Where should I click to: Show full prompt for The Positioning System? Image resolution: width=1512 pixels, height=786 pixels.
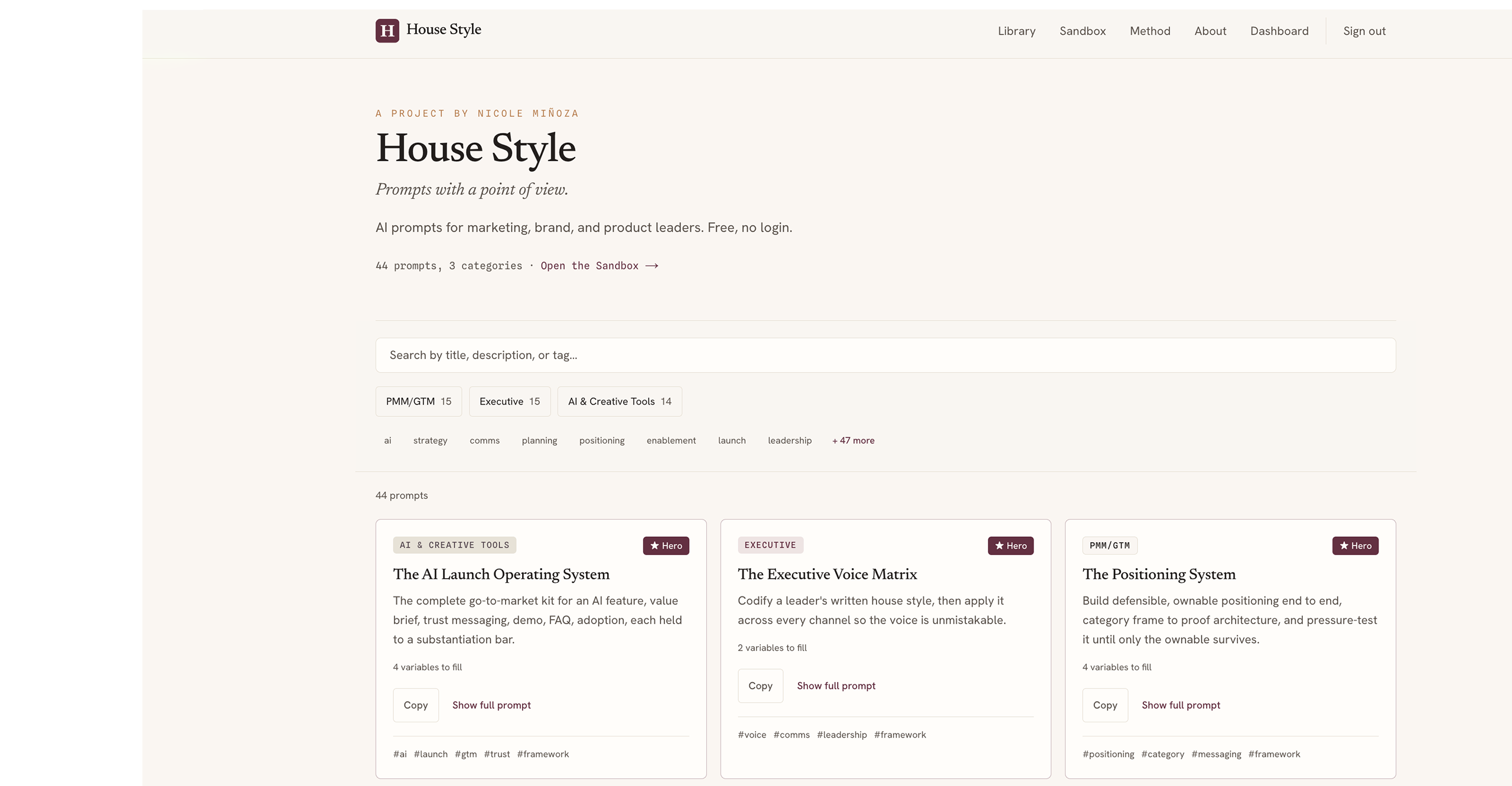[1181, 705]
